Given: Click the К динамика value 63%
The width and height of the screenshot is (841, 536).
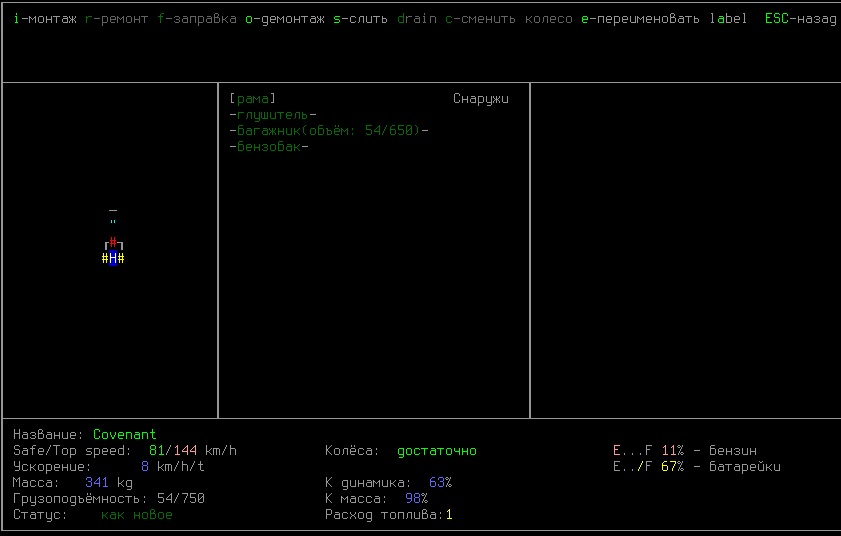Looking at the screenshot, I should click(441, 482).
